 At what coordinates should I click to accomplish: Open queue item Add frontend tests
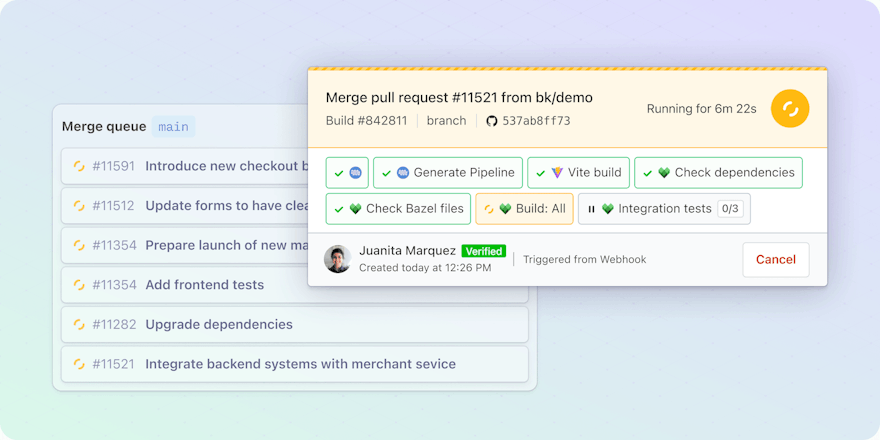tap(204, 285)
